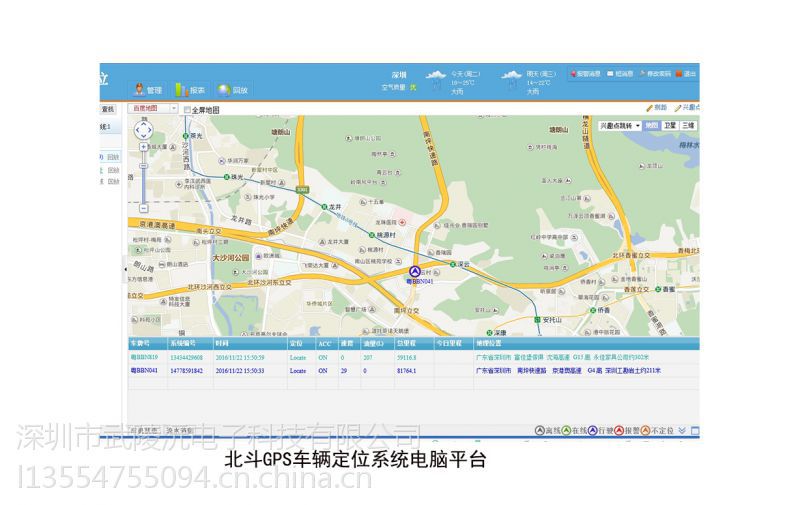
Task: Click the 行驶 driving status legend icon
Action: click(592, 431)
